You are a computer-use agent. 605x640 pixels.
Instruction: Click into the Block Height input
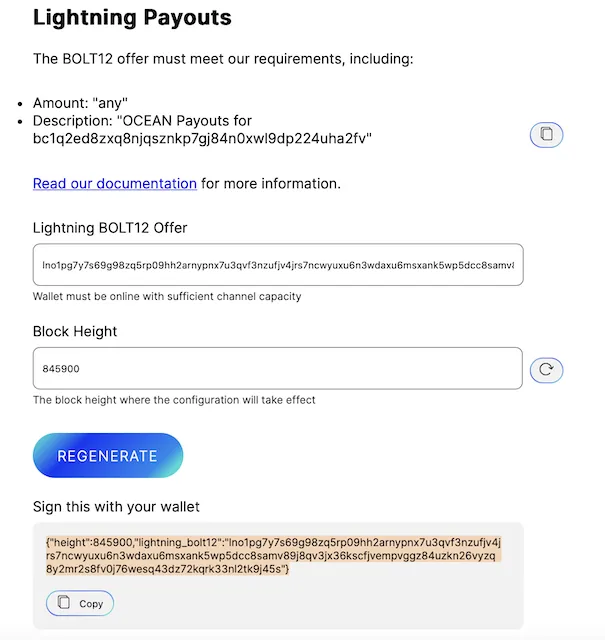(278, 369)
